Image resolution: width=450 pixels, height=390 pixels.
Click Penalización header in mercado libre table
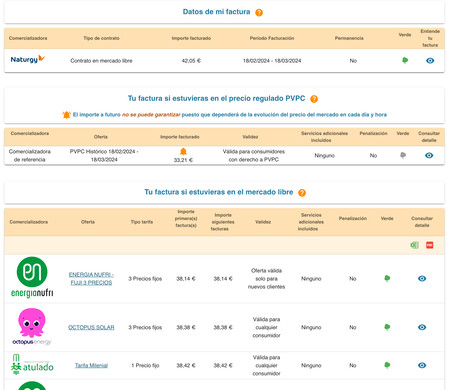click(353, 219)
